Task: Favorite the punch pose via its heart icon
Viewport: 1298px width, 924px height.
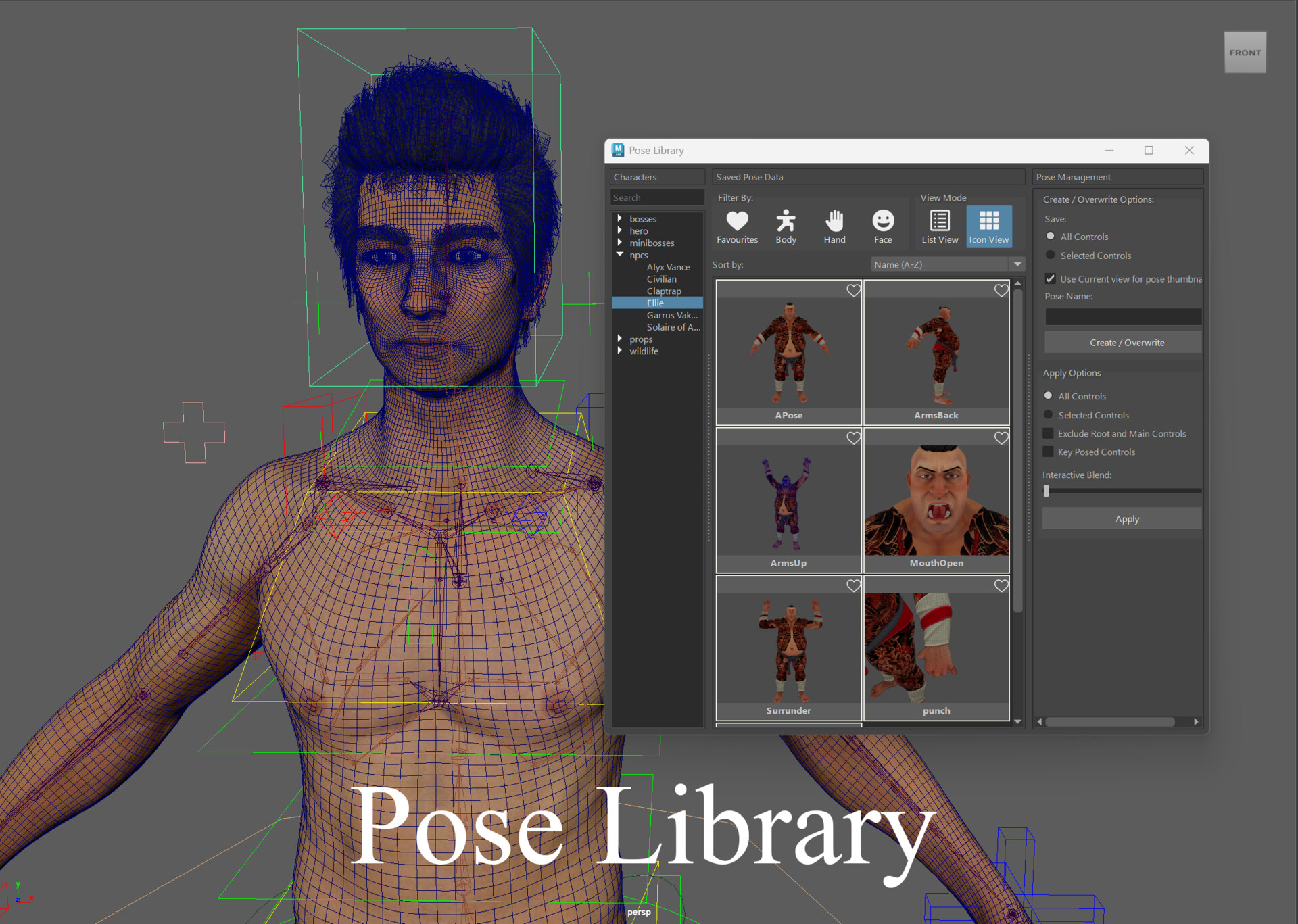Action: (x=1001, y=585)
